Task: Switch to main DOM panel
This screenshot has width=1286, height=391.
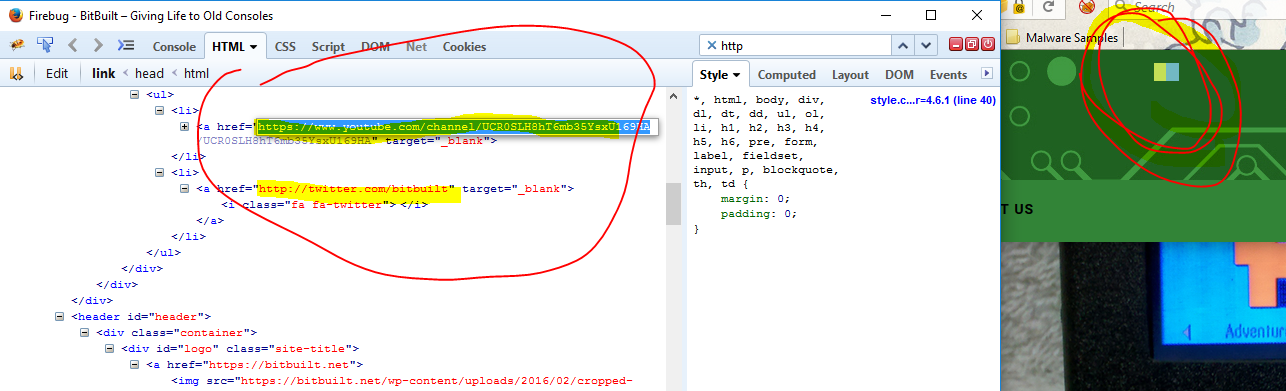Action: coord(376,47)
